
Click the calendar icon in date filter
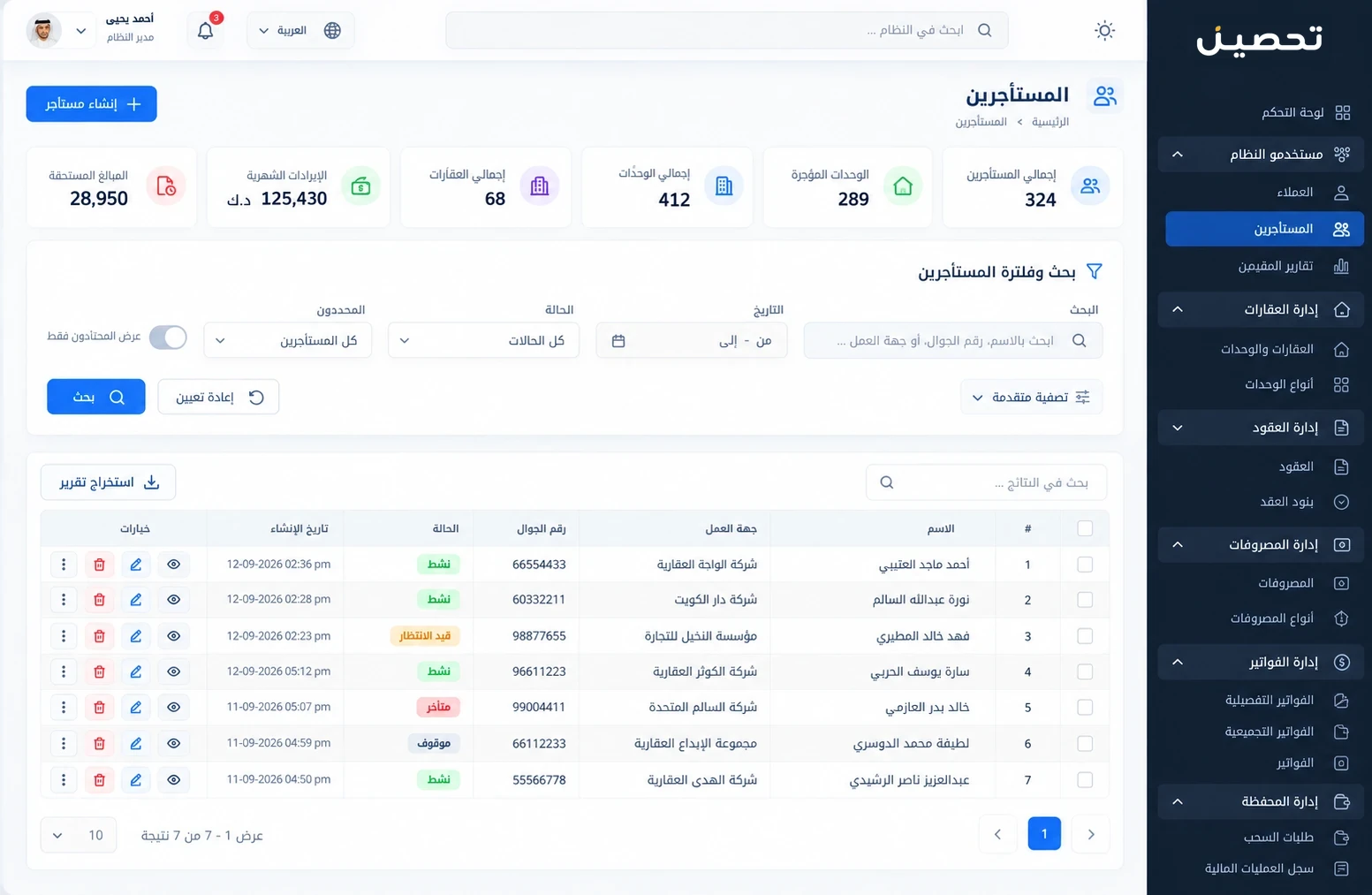(x=618, y=340)
